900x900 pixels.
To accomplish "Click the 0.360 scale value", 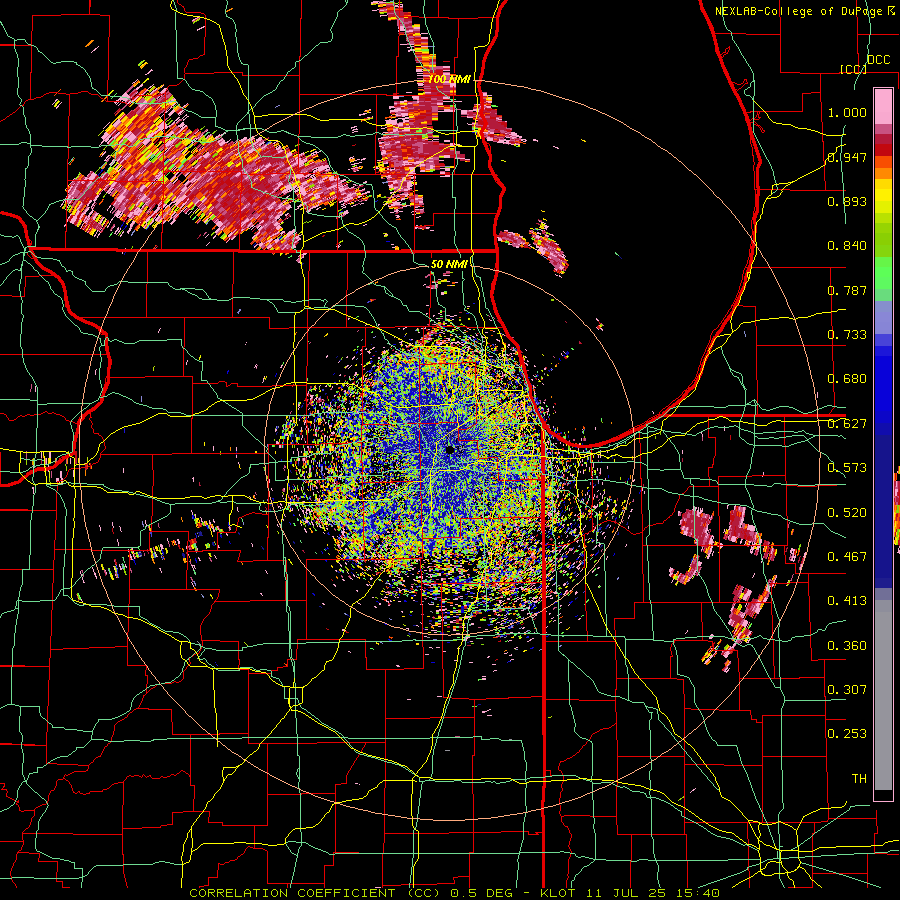I will 847,646.
